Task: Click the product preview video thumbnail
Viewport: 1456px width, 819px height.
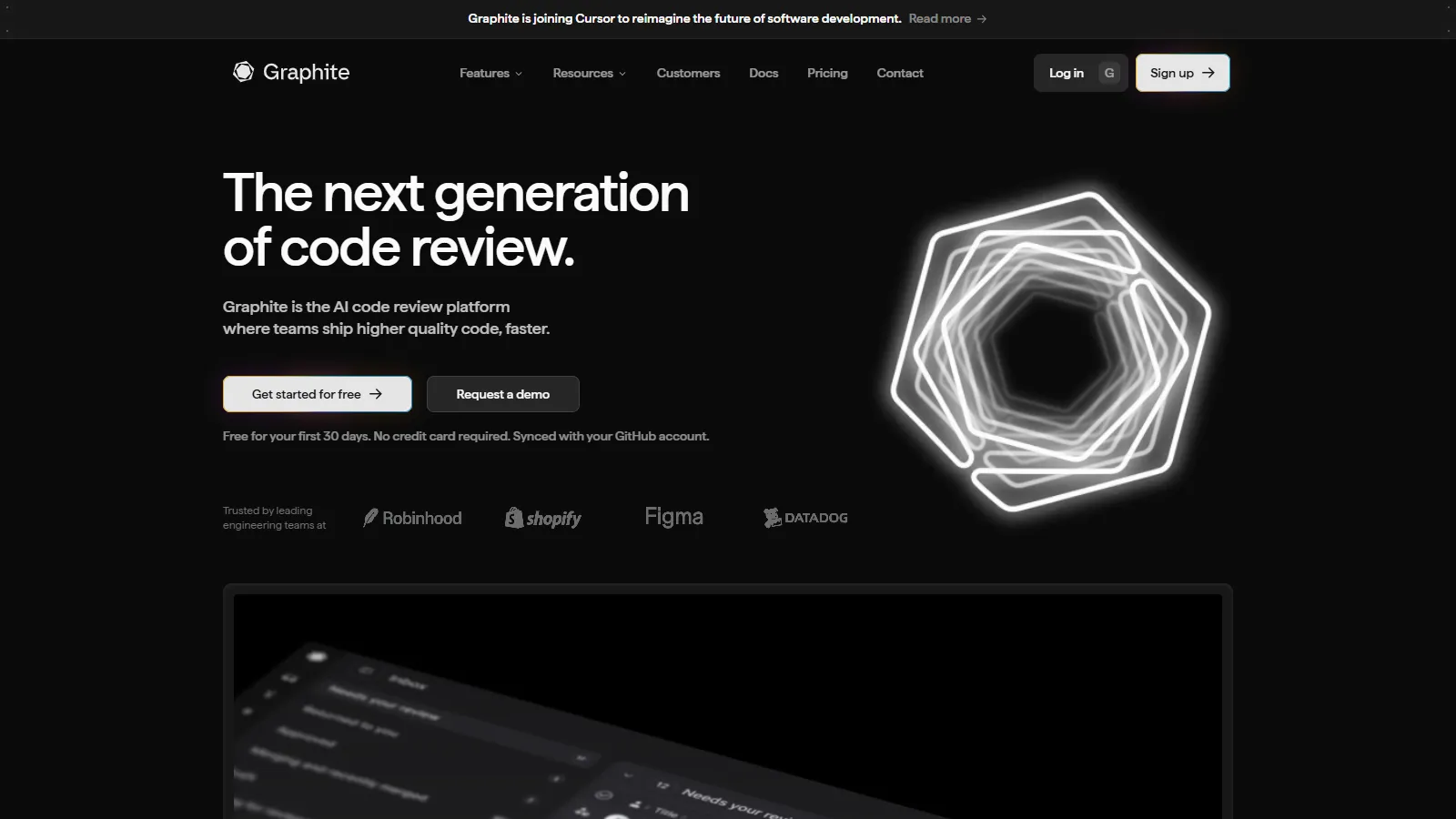Action: tap(727, 705)
